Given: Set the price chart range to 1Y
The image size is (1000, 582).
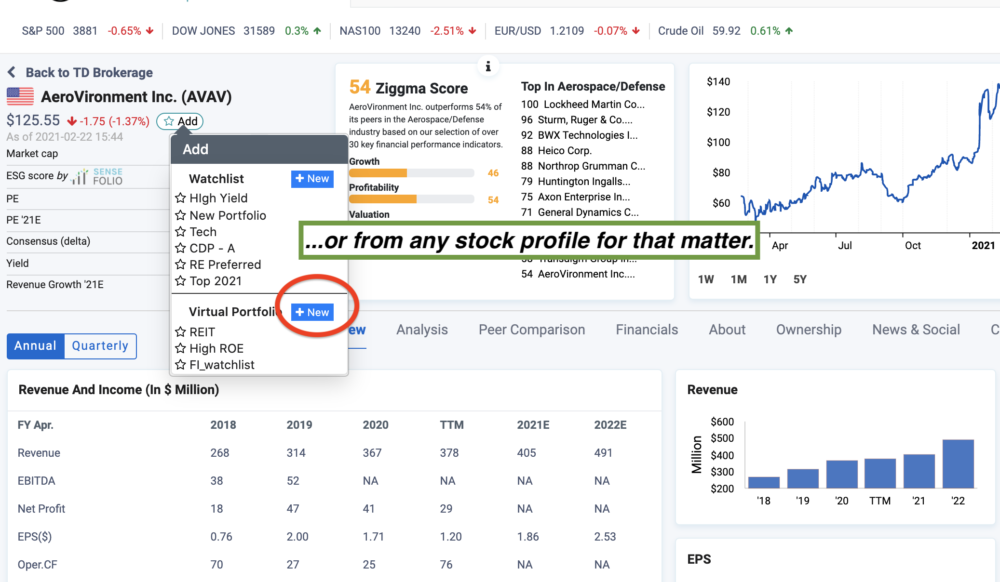Looking at the screenshot, I should (x=770, y=279).
